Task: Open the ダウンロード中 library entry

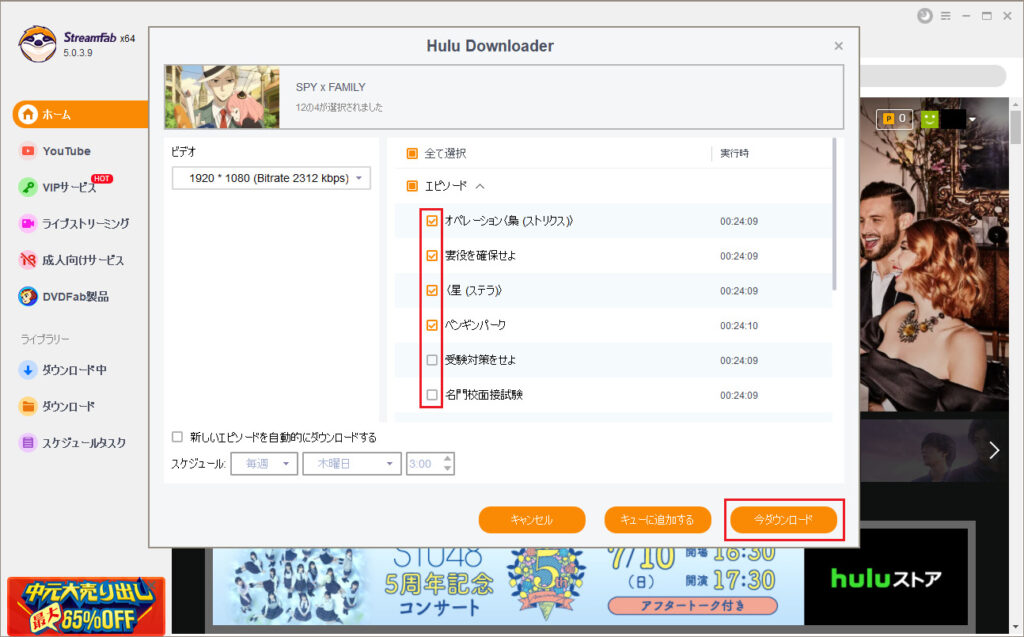Action: tap(74, 370)
